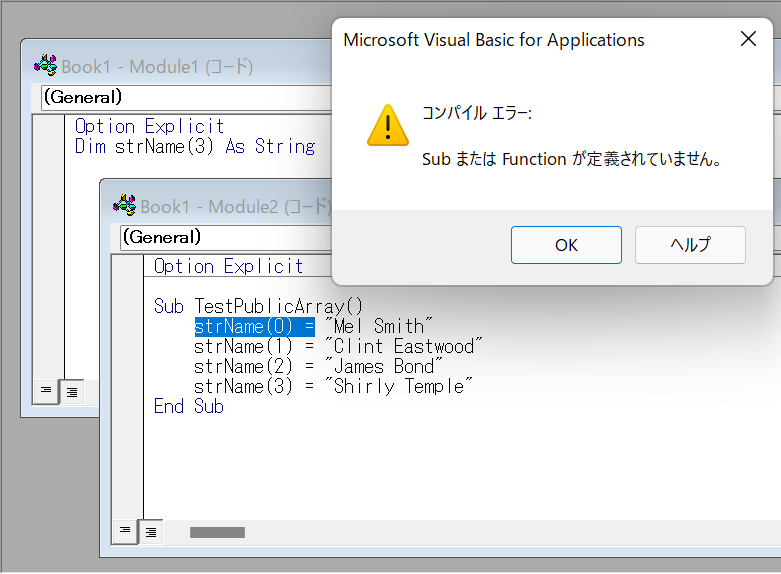Click the Sub または Function が定義されていません message
This screenshot has height=574, width=781.
coord(571,159)
